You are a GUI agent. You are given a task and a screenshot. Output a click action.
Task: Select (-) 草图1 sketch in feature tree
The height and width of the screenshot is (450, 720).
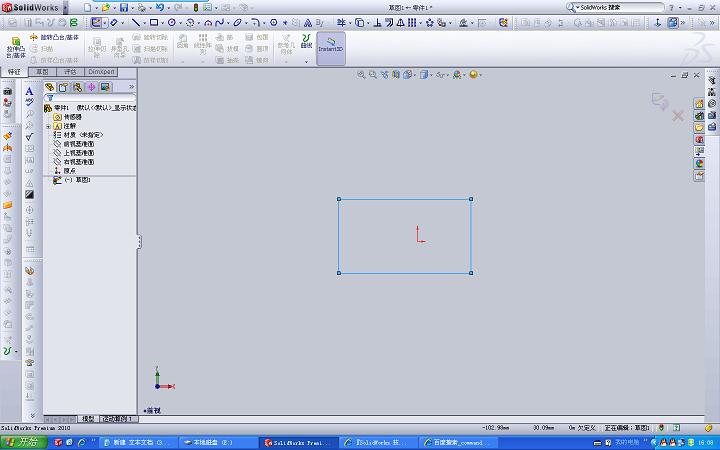coord(72,180)
